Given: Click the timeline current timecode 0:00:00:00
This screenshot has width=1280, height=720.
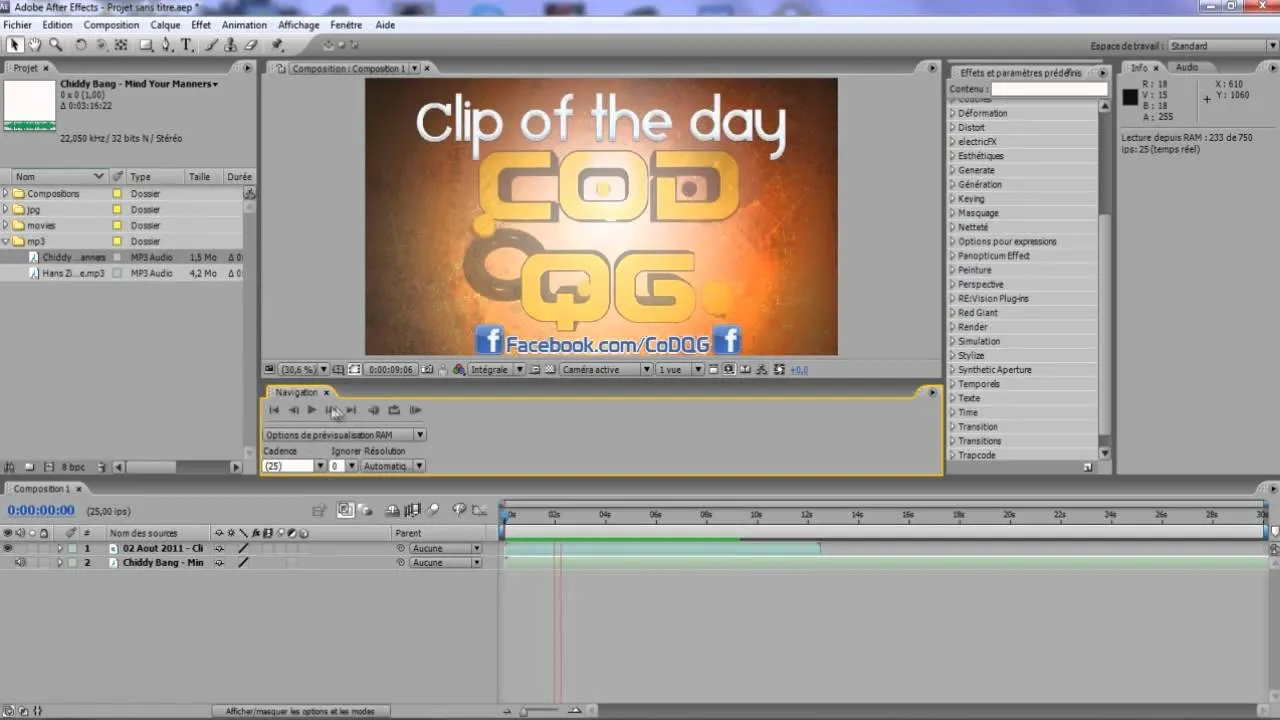Looking at the screenshot, I should (41, 511).
